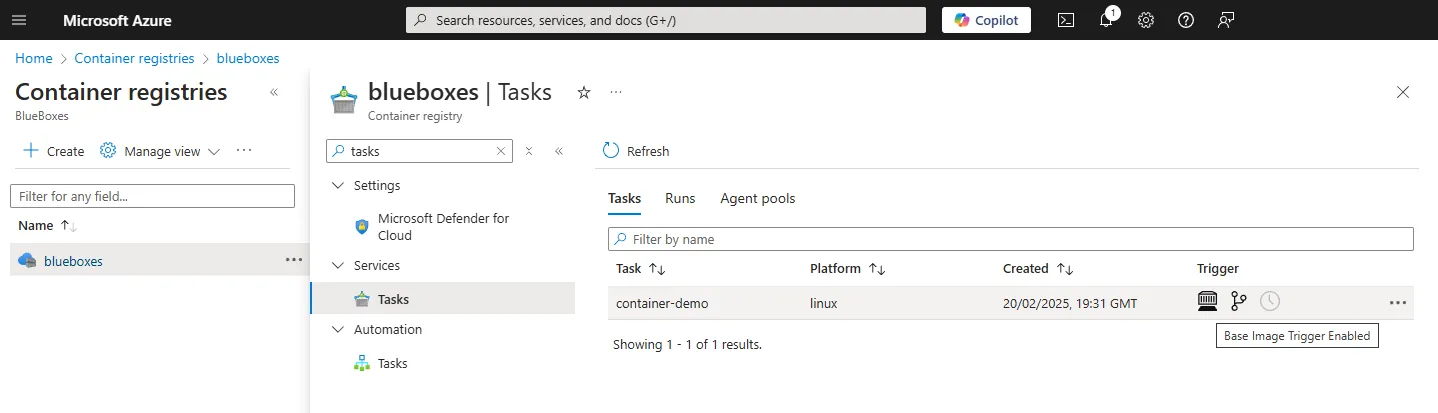Refresh the tasks list

coord(636,151)
